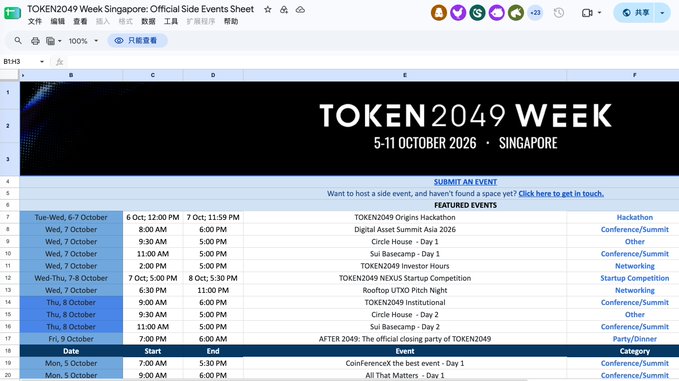Select 'Sui Basecamp - Day 2' cell
Viewport: 679px width, 381px height.
(x=405, y=327)
